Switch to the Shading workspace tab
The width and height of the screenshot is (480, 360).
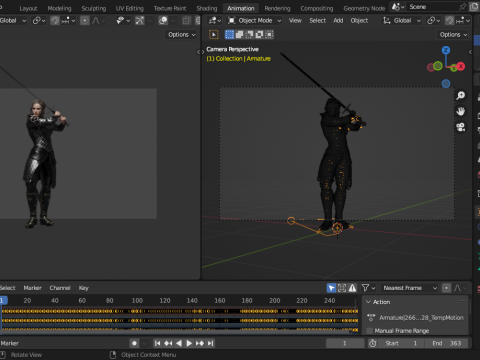[207, 8]
